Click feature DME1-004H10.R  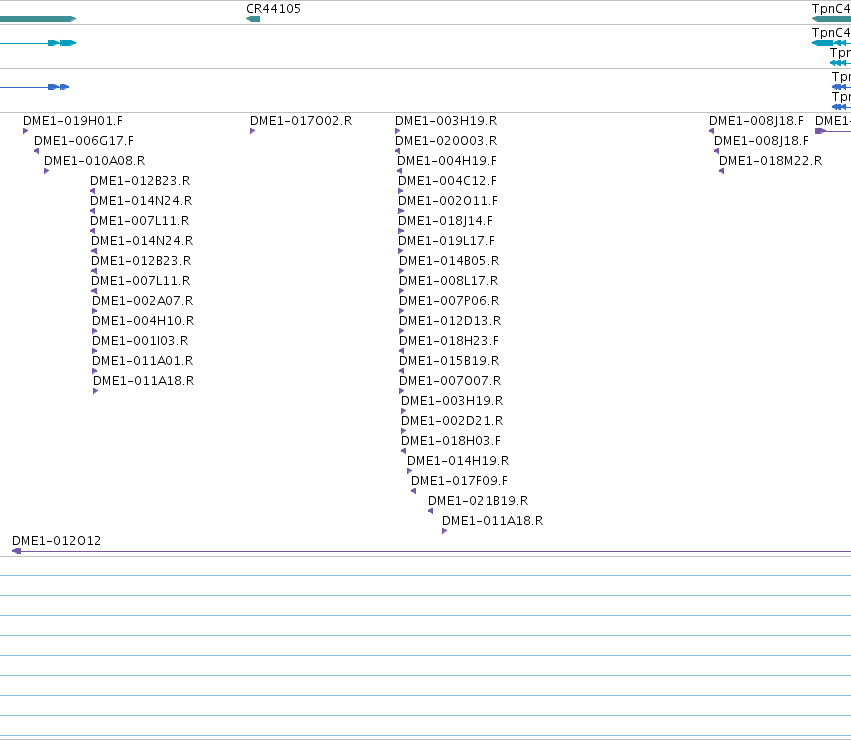tap(143, 321)
